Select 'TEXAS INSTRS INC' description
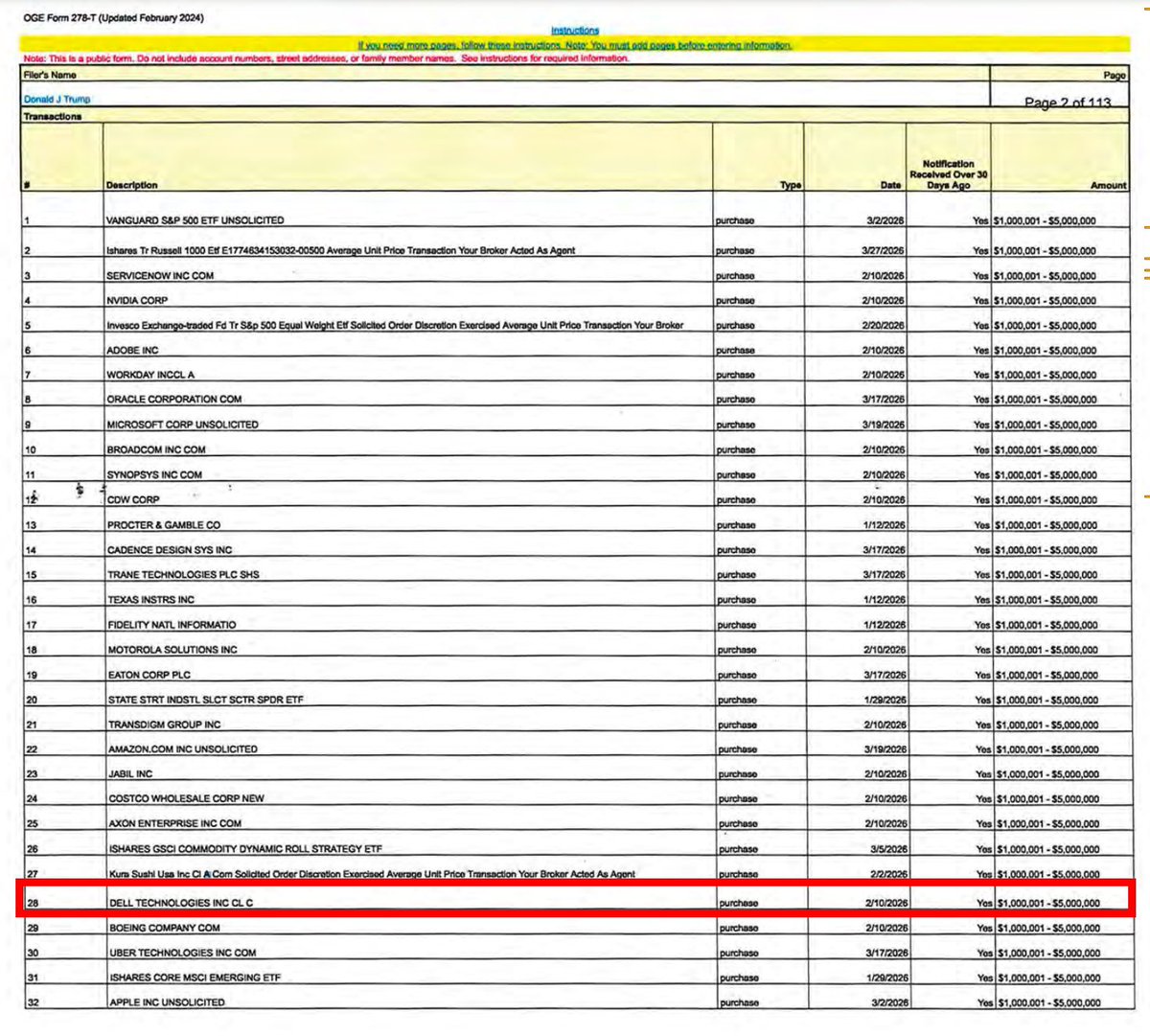 pos(150,600)
